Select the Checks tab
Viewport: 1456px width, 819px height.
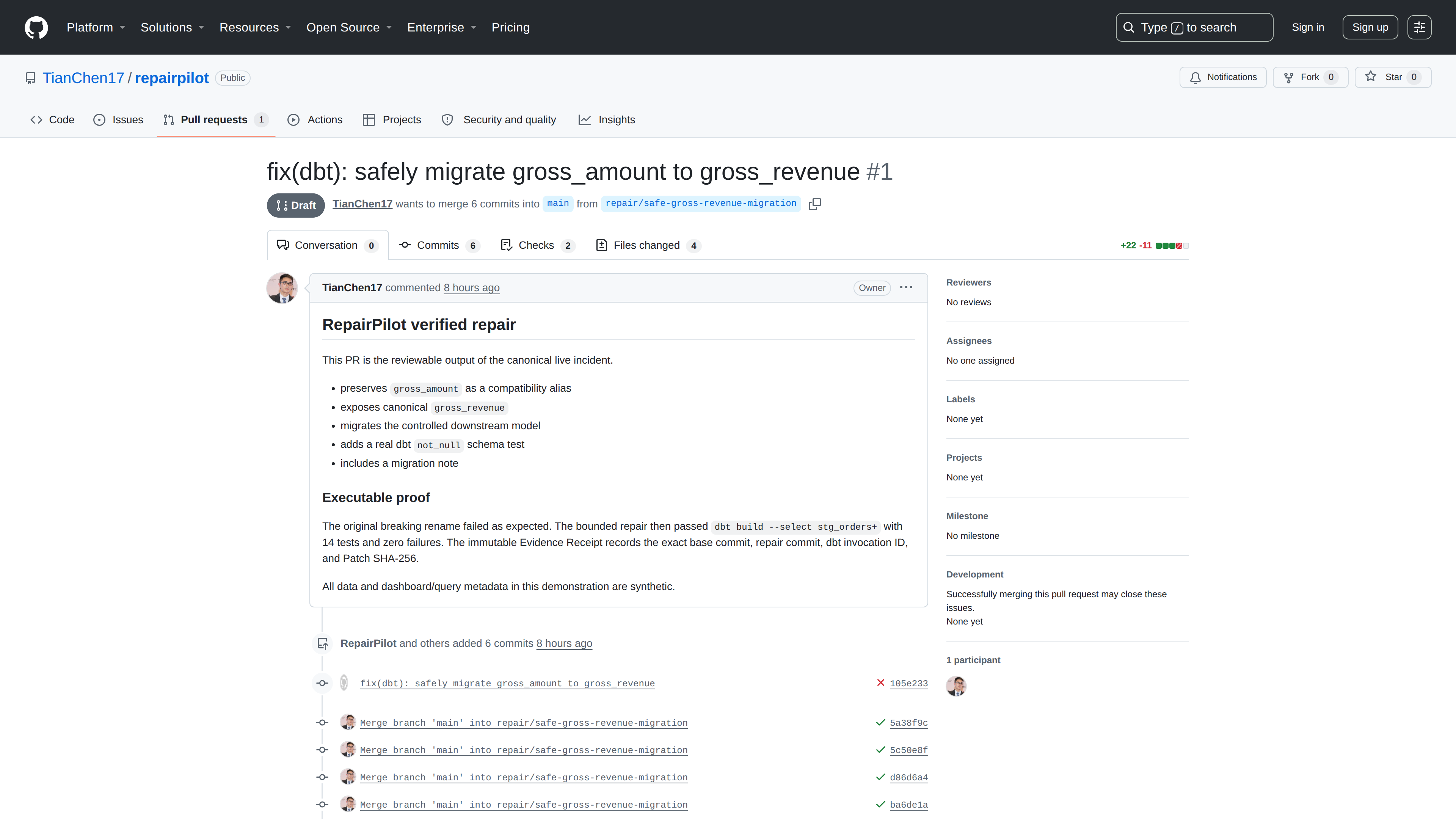coord(538,245)
